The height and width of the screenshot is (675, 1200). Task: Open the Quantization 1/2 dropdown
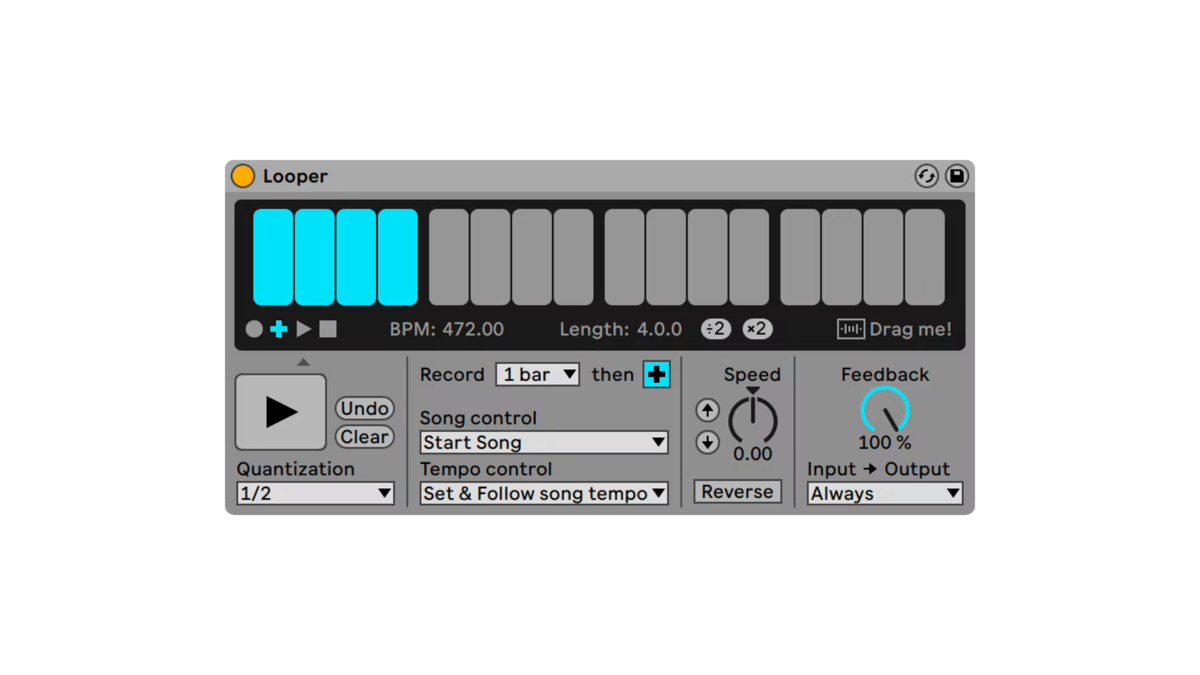(315, 493)
